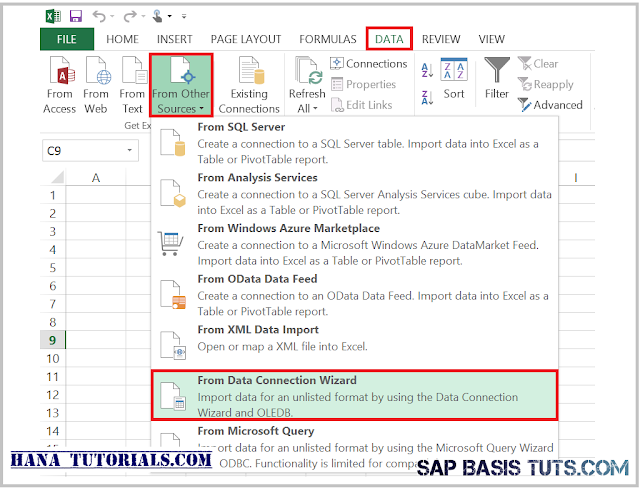This screenshot has height=488, width=640.
Task: Click the Select All corner triangle
Action: pos(57,177)
